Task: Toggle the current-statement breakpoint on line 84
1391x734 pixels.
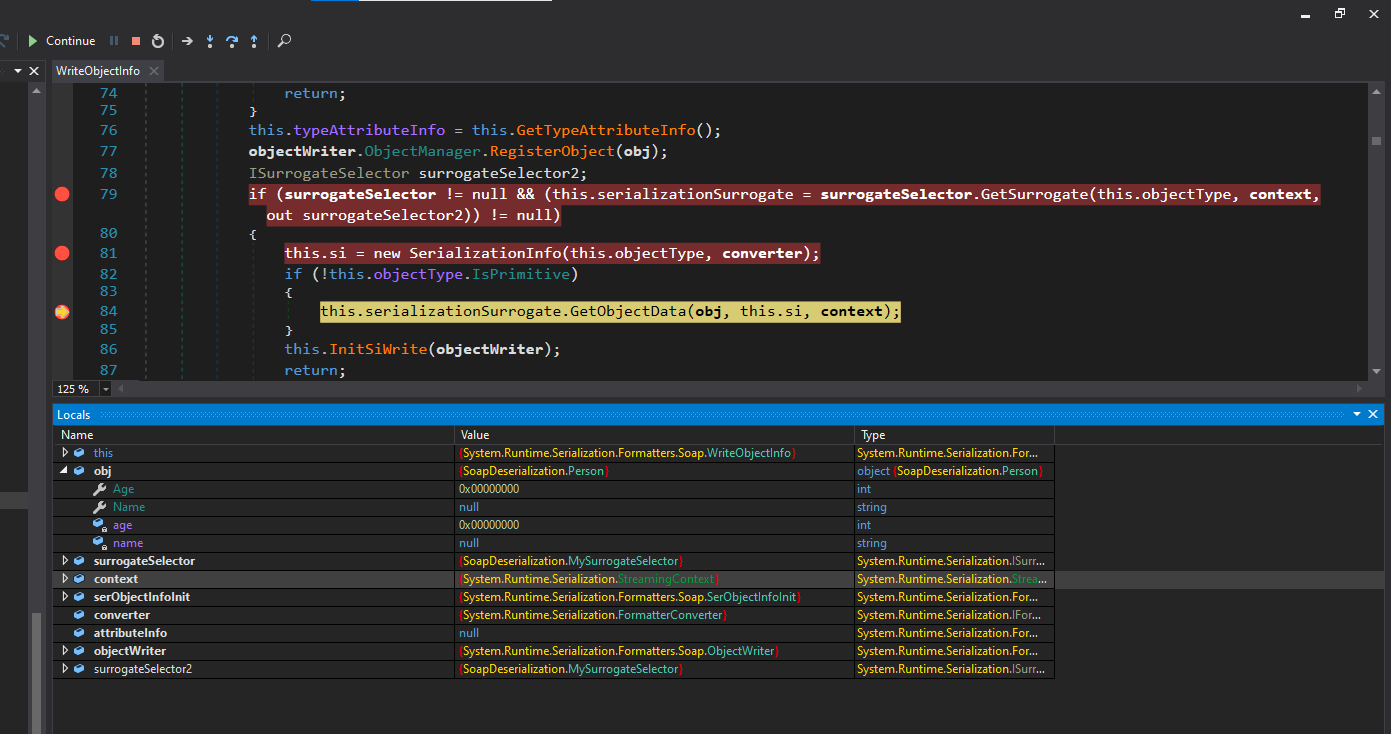Action: coord(62,312)
